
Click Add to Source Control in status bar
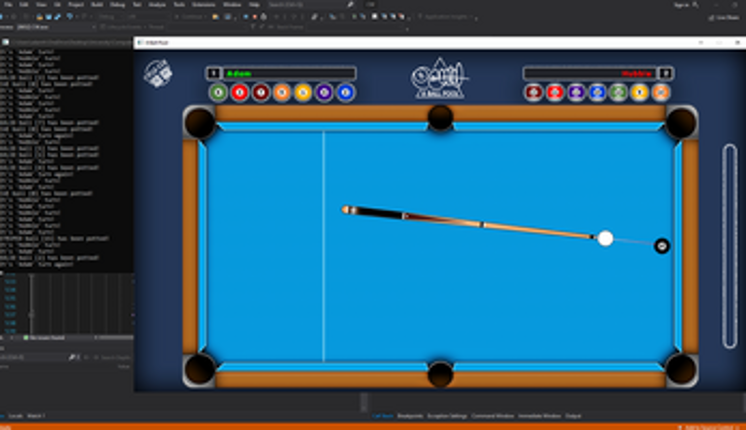[x=708, y=427]
